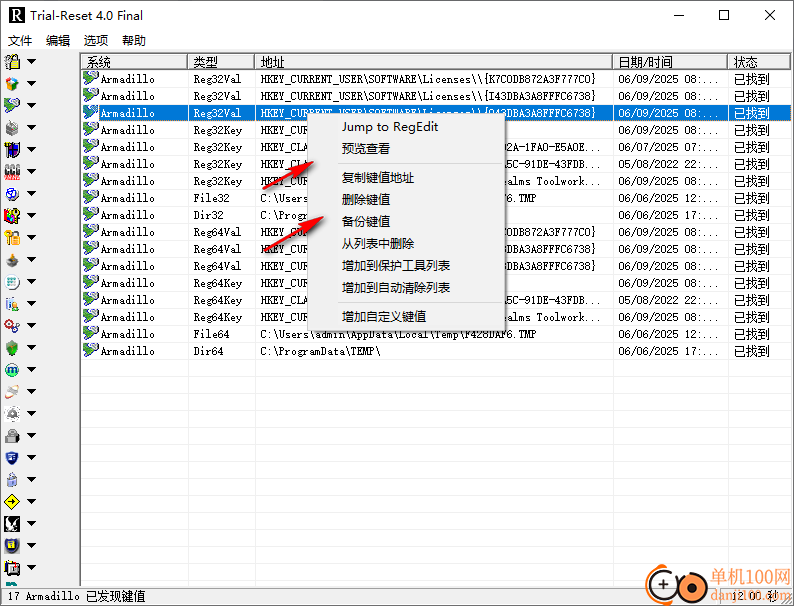Choose 备份键值 from the context menu
Screen dimensions: 794x606
(x=366, y=221)
